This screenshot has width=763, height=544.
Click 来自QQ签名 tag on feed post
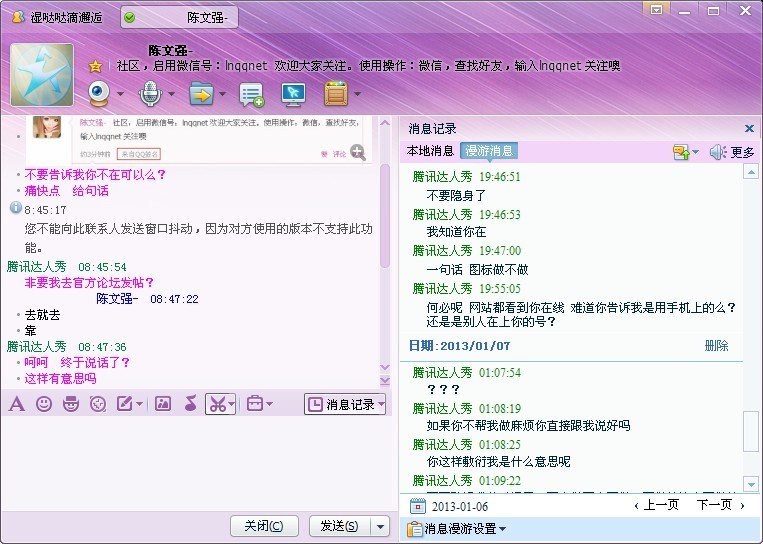point(139,154)
